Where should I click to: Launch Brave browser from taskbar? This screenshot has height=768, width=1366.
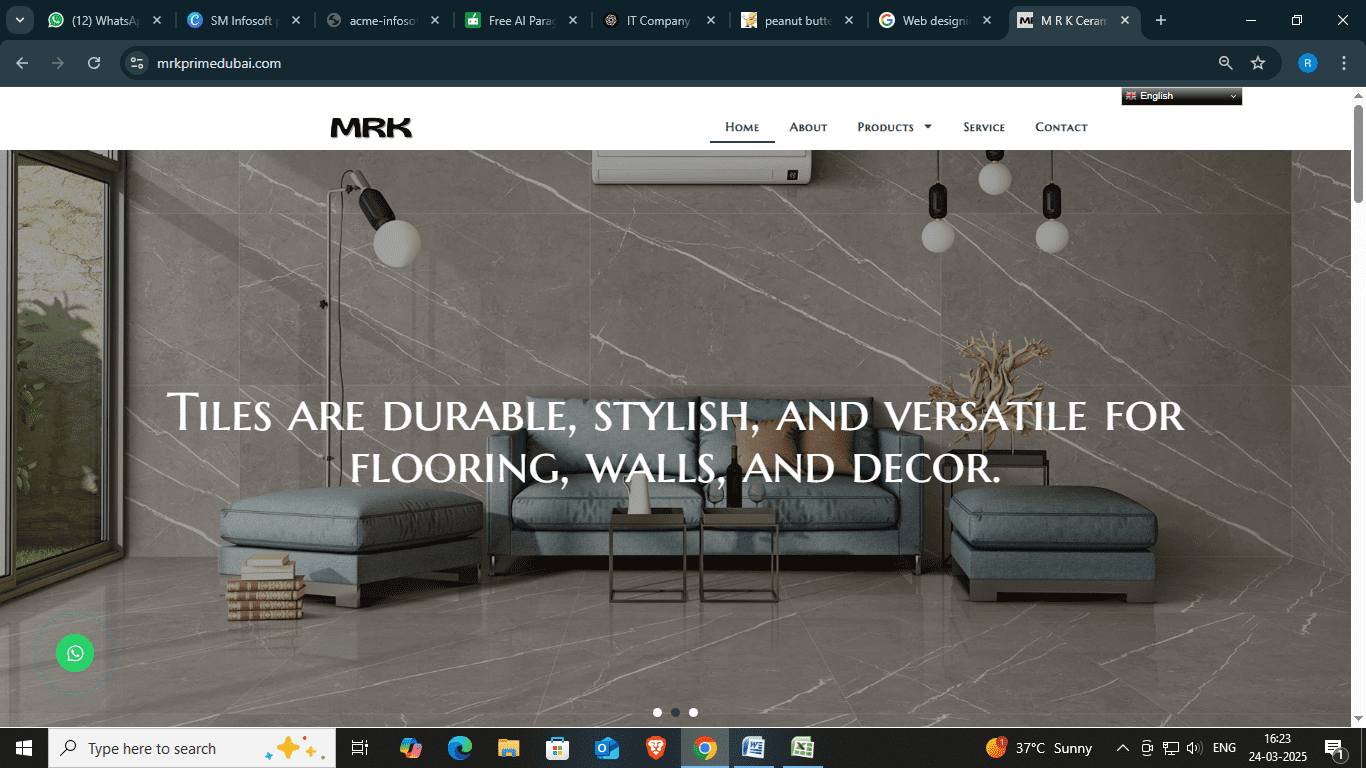click(655, 748)
